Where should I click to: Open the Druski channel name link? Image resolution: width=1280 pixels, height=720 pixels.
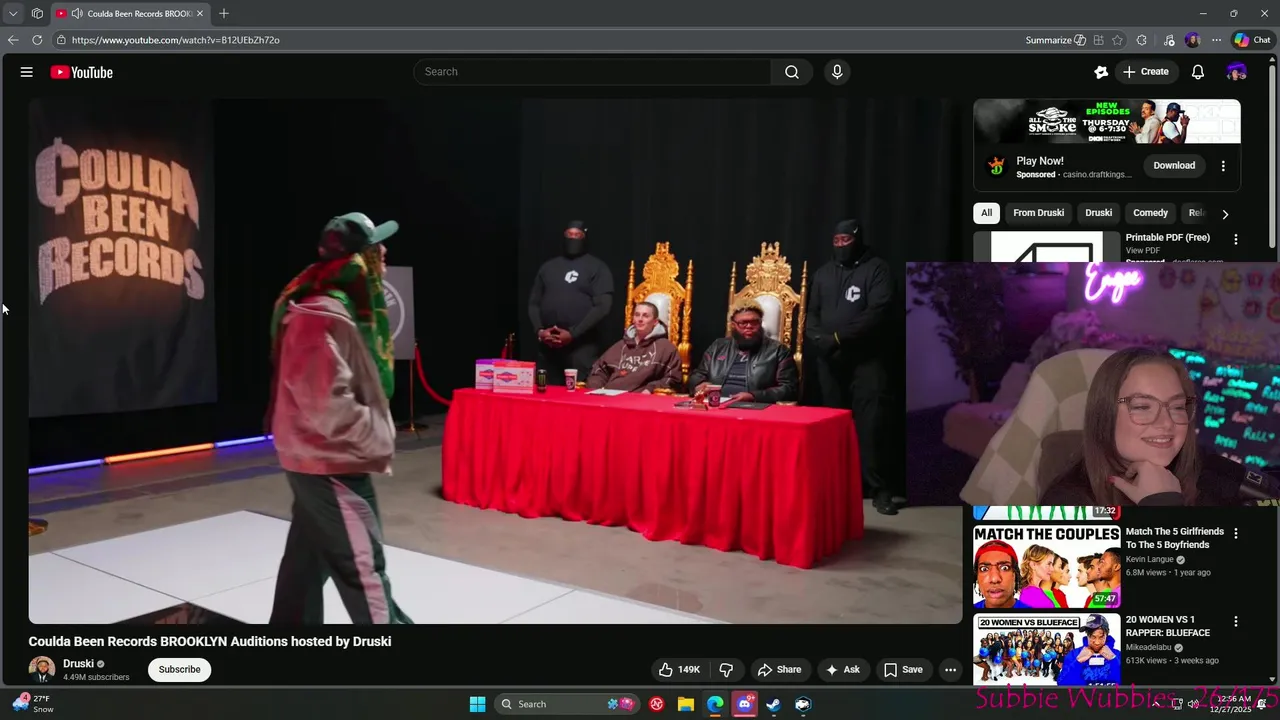pyautogui.click(x=78, y=664)
